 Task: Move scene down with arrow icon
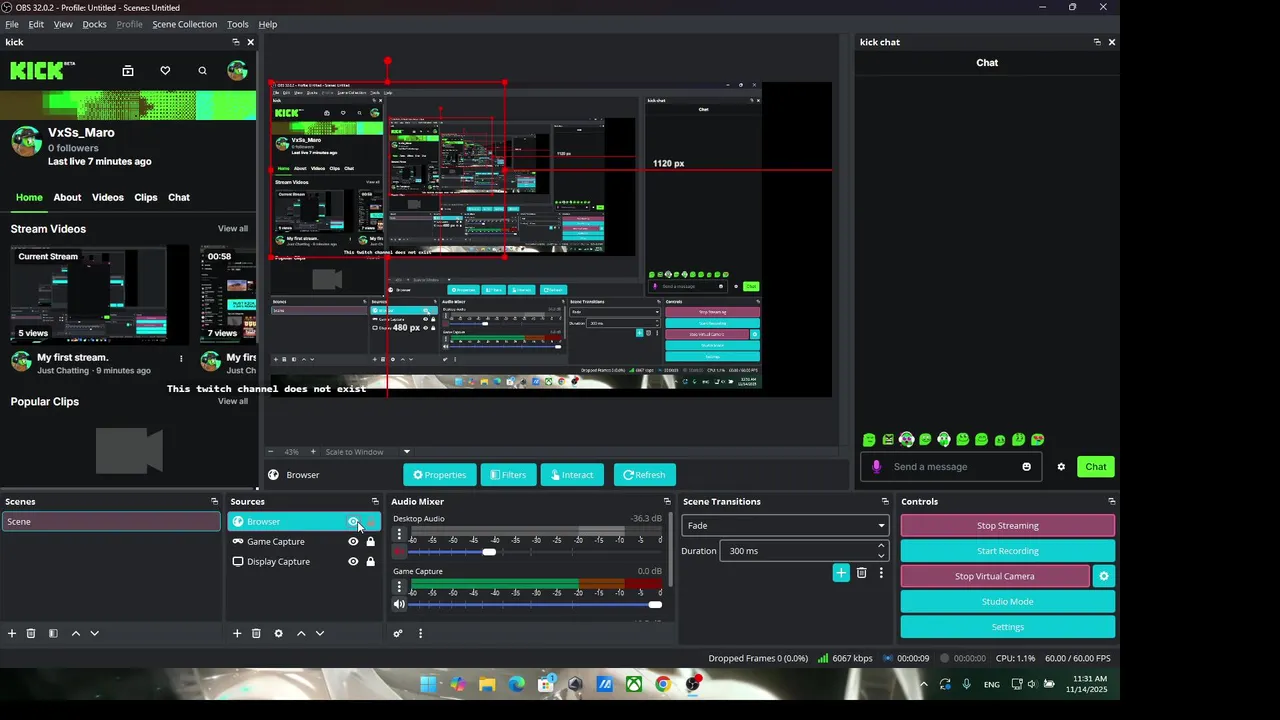[x=95, y=633]
